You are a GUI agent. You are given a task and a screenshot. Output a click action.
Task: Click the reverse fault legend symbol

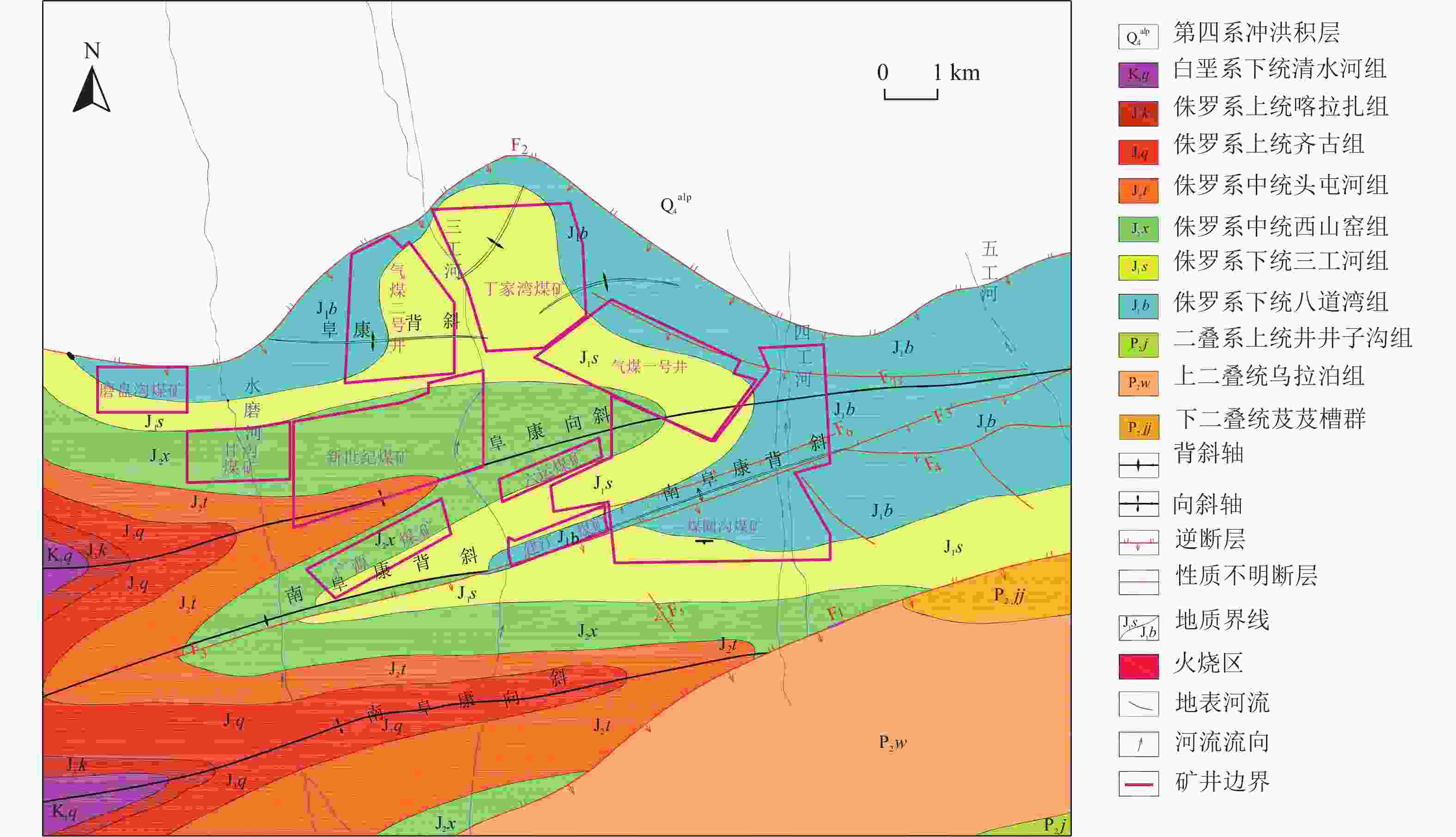[x=1138, y=542]
